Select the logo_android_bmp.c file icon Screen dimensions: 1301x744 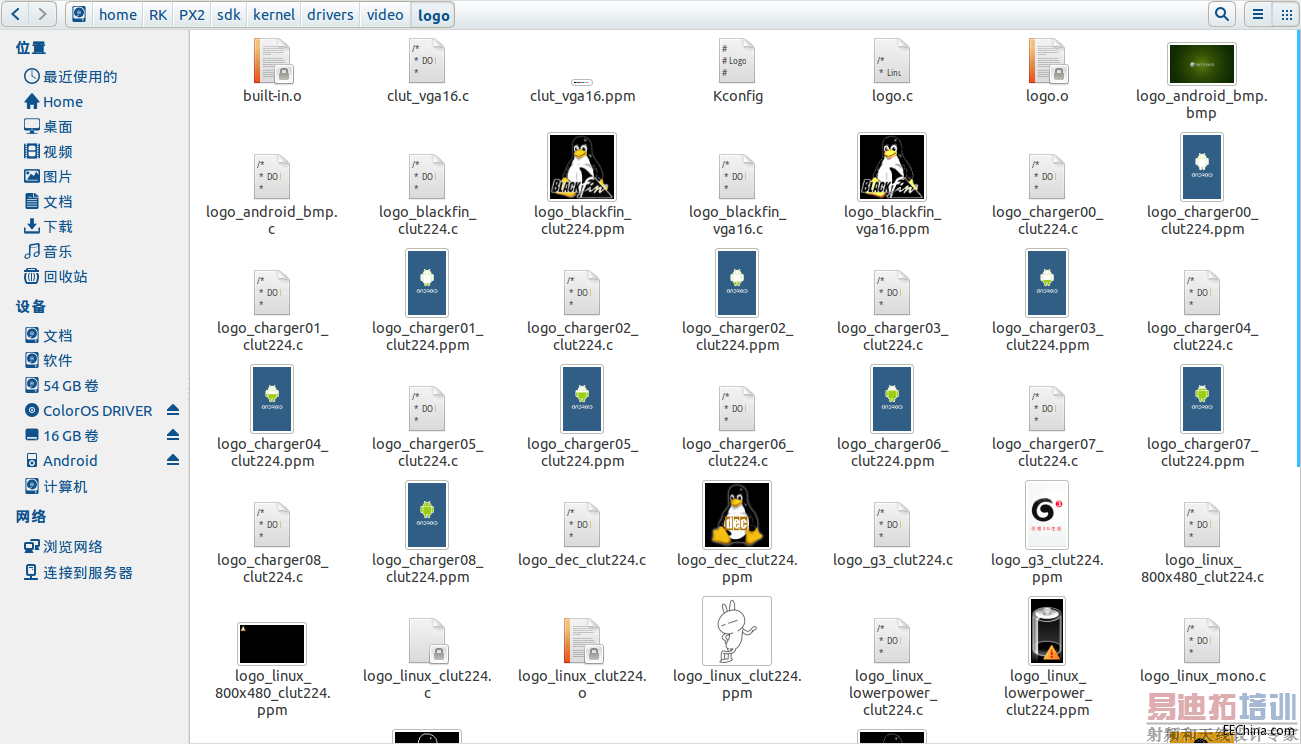[272, 177]
